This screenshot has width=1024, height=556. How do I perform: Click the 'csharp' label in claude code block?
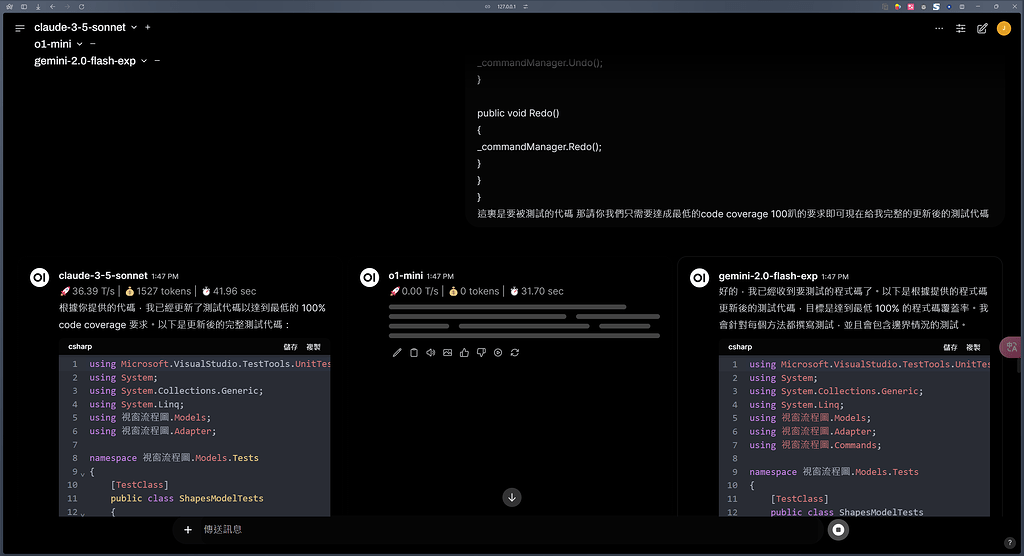[x=80, y=347]
